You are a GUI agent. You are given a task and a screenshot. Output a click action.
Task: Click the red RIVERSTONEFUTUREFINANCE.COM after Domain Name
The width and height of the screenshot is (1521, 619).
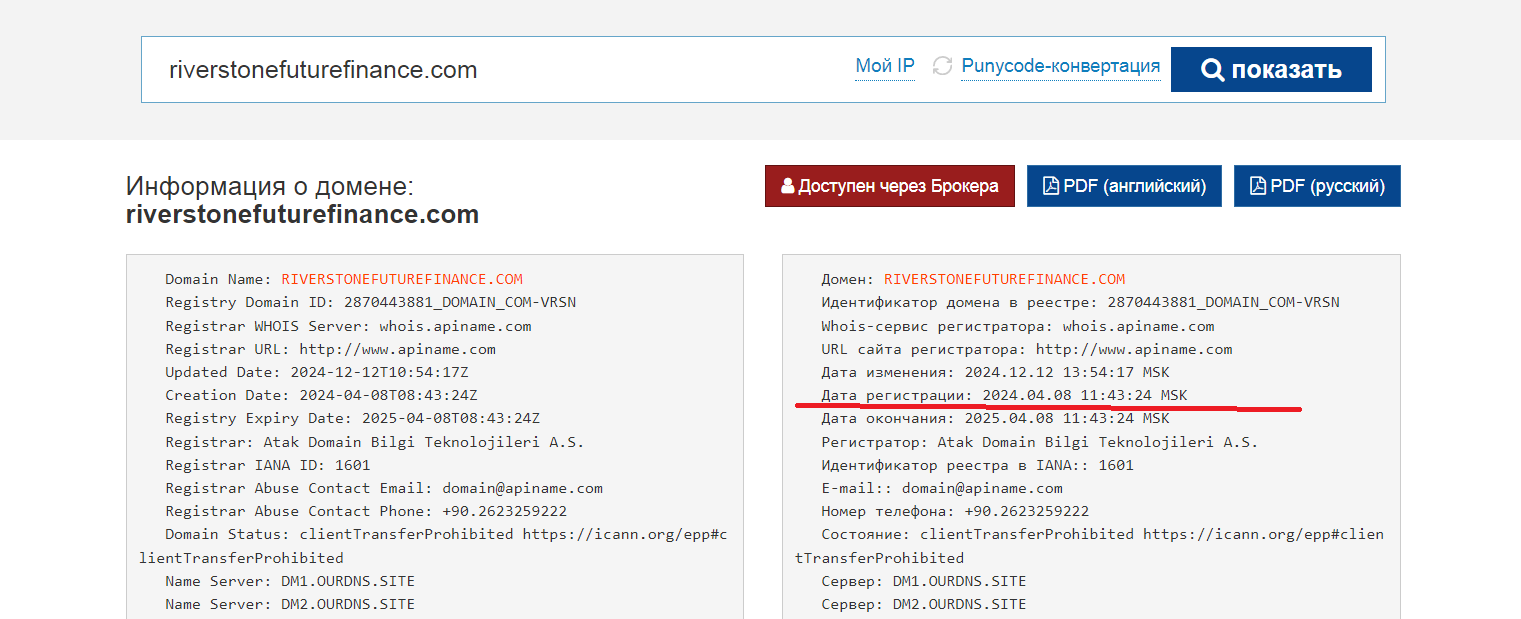point(402,279)
